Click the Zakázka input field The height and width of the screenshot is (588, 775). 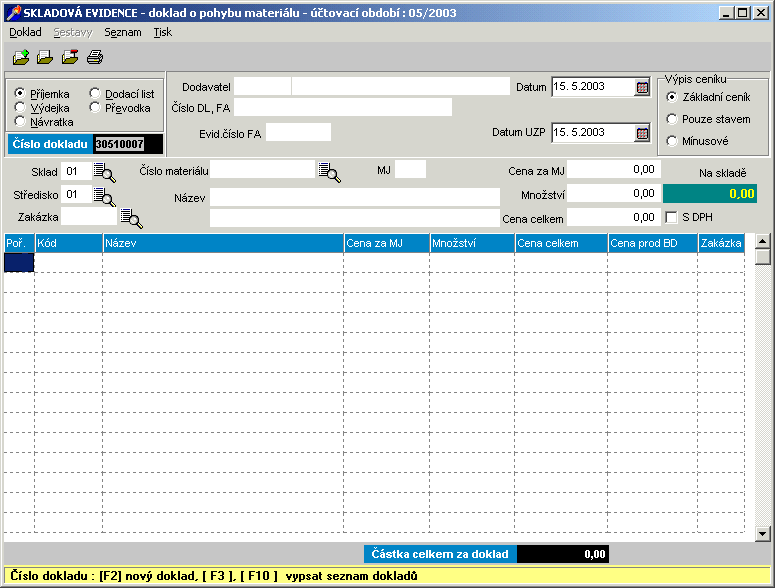click(89, 217)
